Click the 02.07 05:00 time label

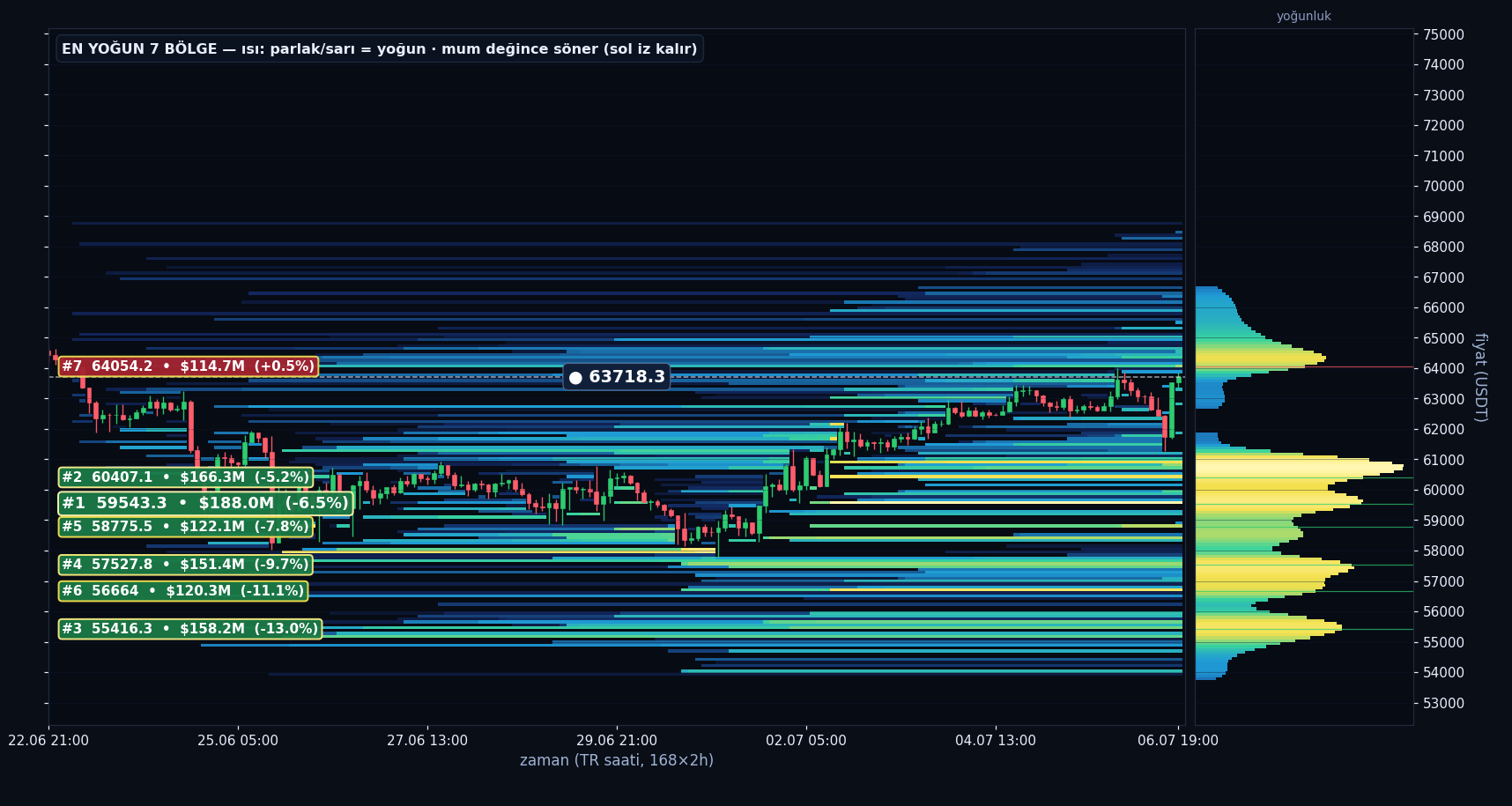[x=806, y=741]
